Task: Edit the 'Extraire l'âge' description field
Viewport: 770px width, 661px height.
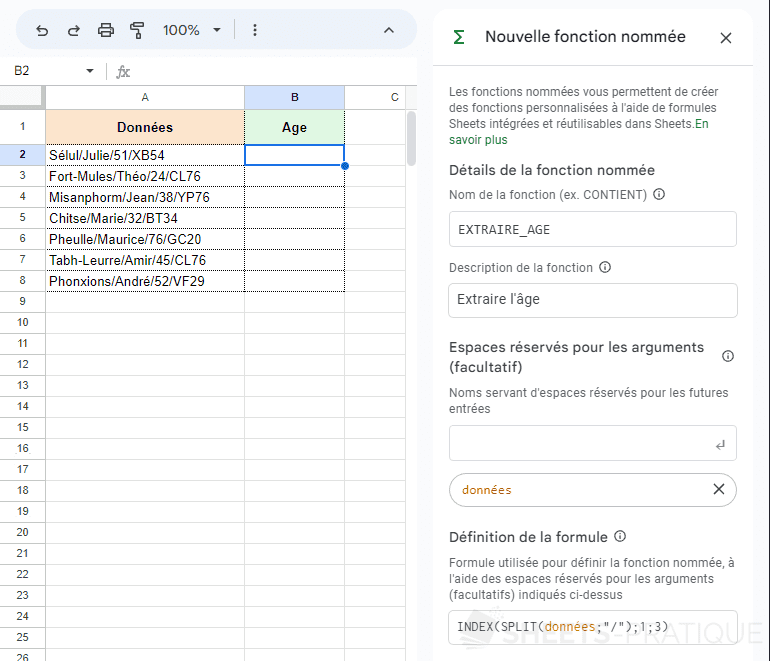Action: pyautogui.click(x=592, y=300)
